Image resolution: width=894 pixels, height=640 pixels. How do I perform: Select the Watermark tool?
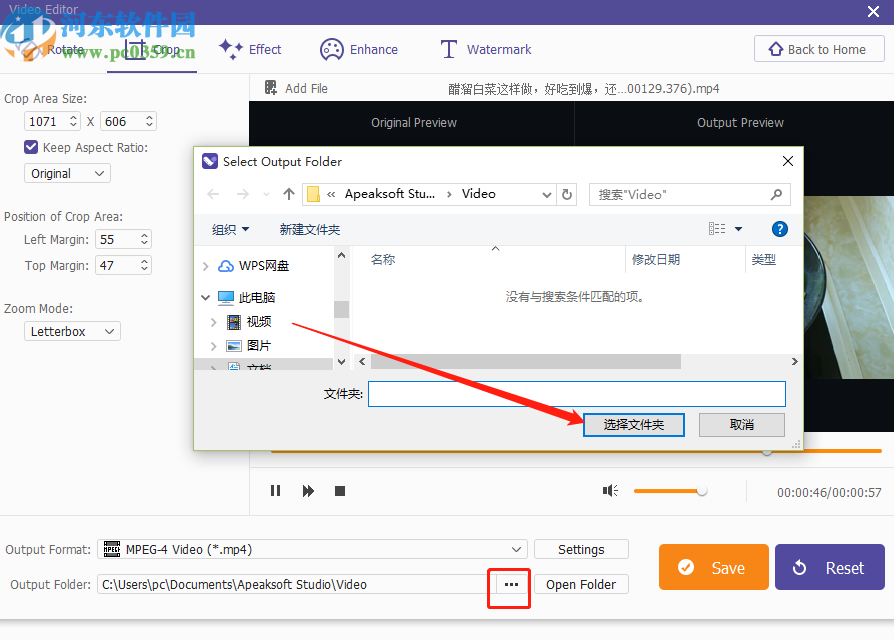(x=484, y=48)
